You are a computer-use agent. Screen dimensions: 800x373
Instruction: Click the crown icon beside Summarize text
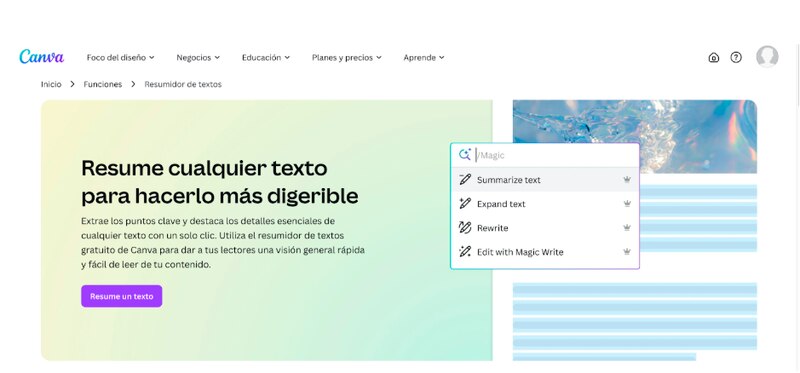627,180
